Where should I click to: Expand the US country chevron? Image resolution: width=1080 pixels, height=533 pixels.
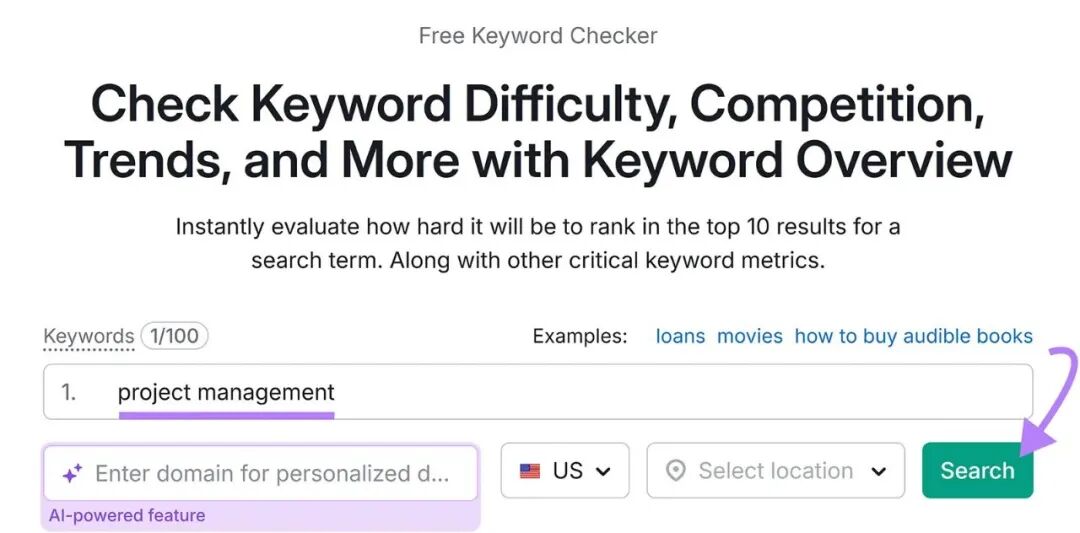click(x=603, y=471)
